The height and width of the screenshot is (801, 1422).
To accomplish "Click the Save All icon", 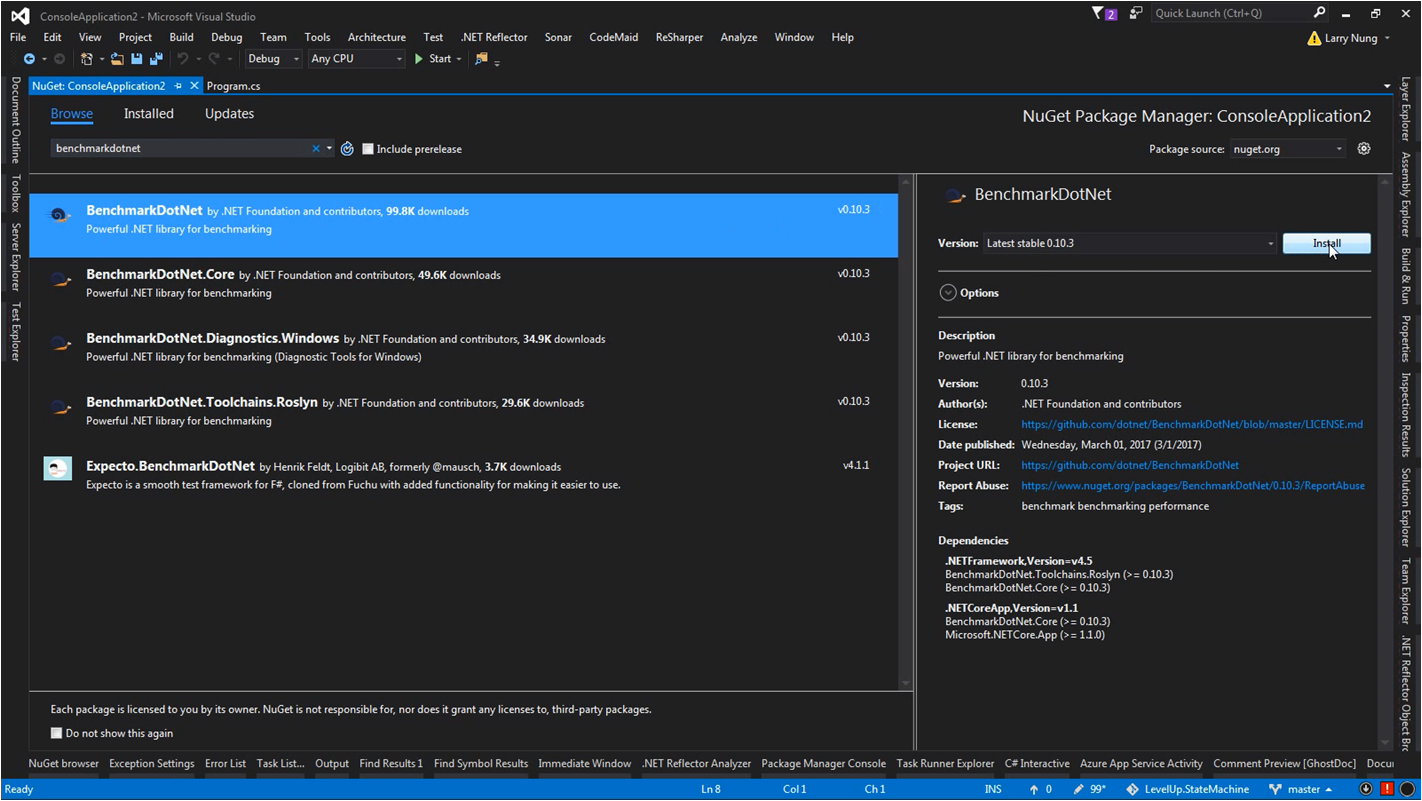I will (x=156, y=59).
